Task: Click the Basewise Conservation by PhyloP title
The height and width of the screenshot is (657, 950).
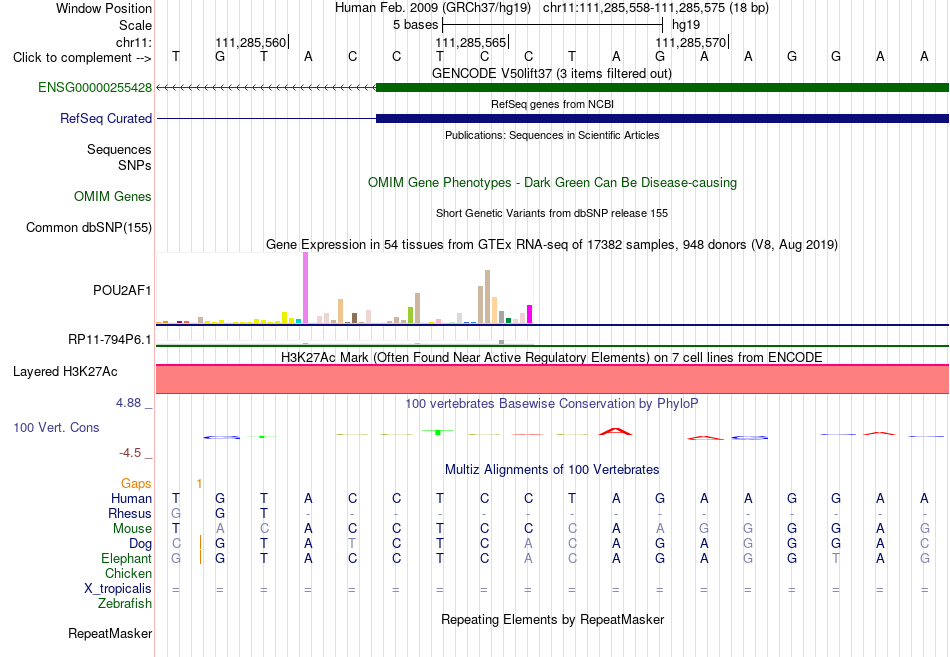Action: 551,404
